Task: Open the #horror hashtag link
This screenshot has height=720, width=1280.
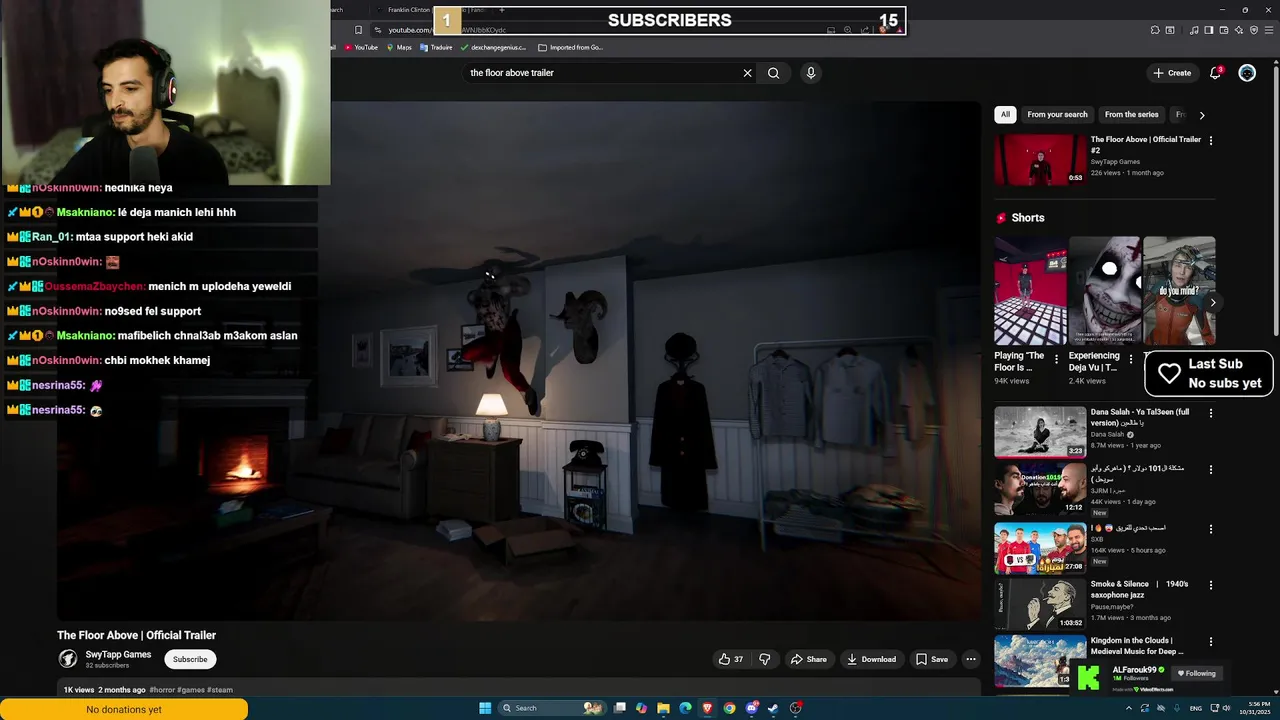Action: (162, 690)
